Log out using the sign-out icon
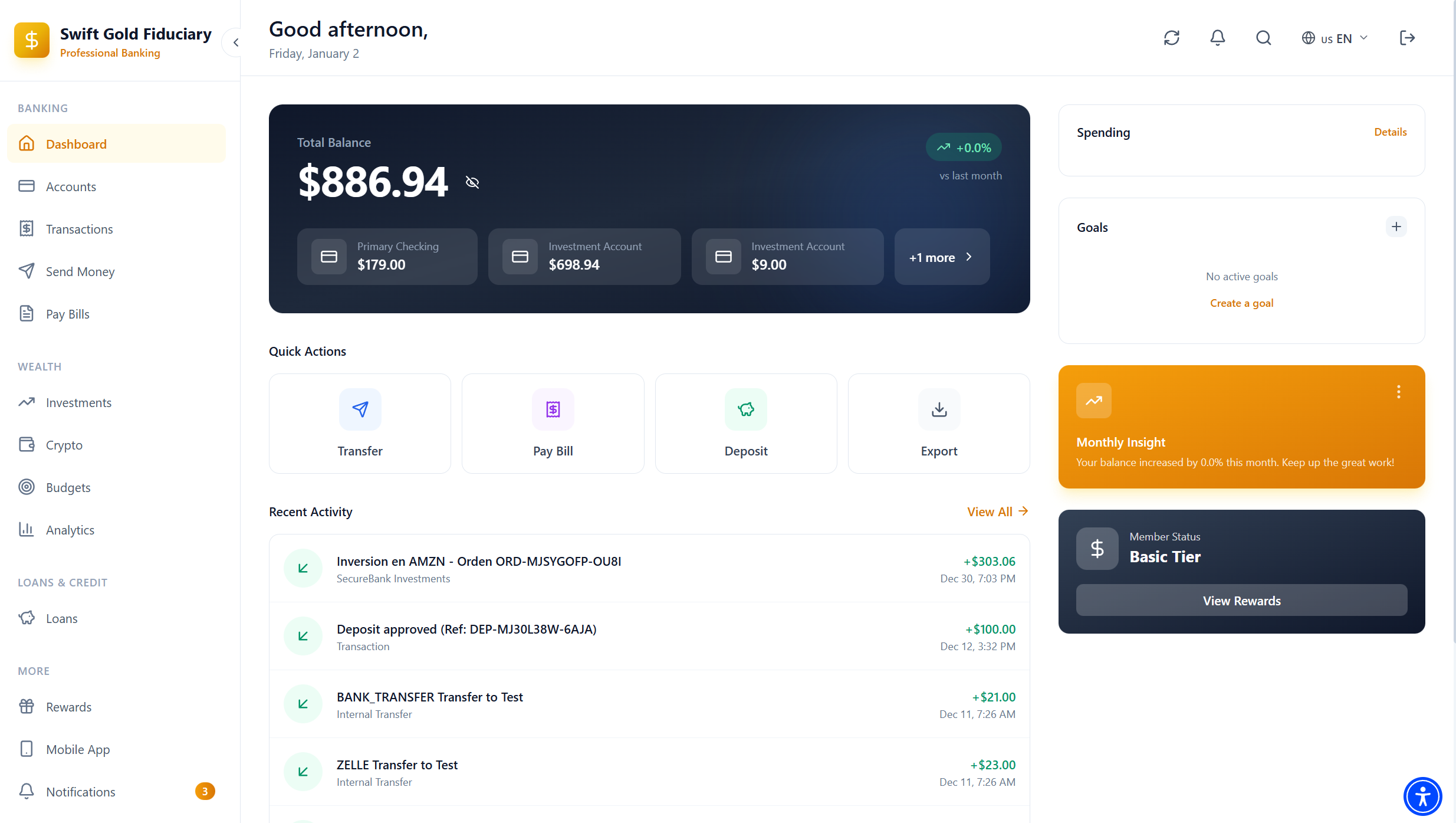The image size is (1456, 823). pyautogui.click(x=1408, y=37)
